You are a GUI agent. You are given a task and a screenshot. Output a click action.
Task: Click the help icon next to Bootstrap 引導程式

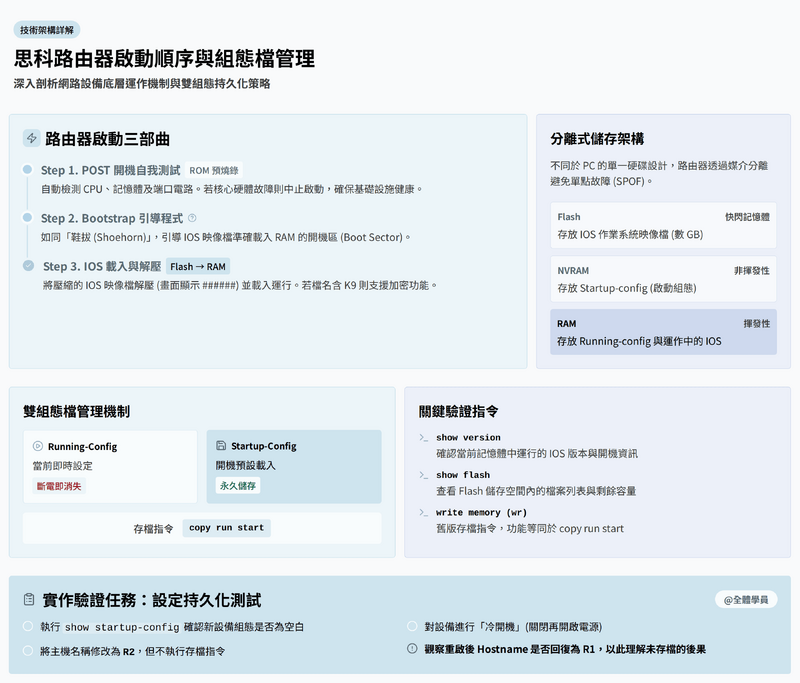click(x=192, y=218)
